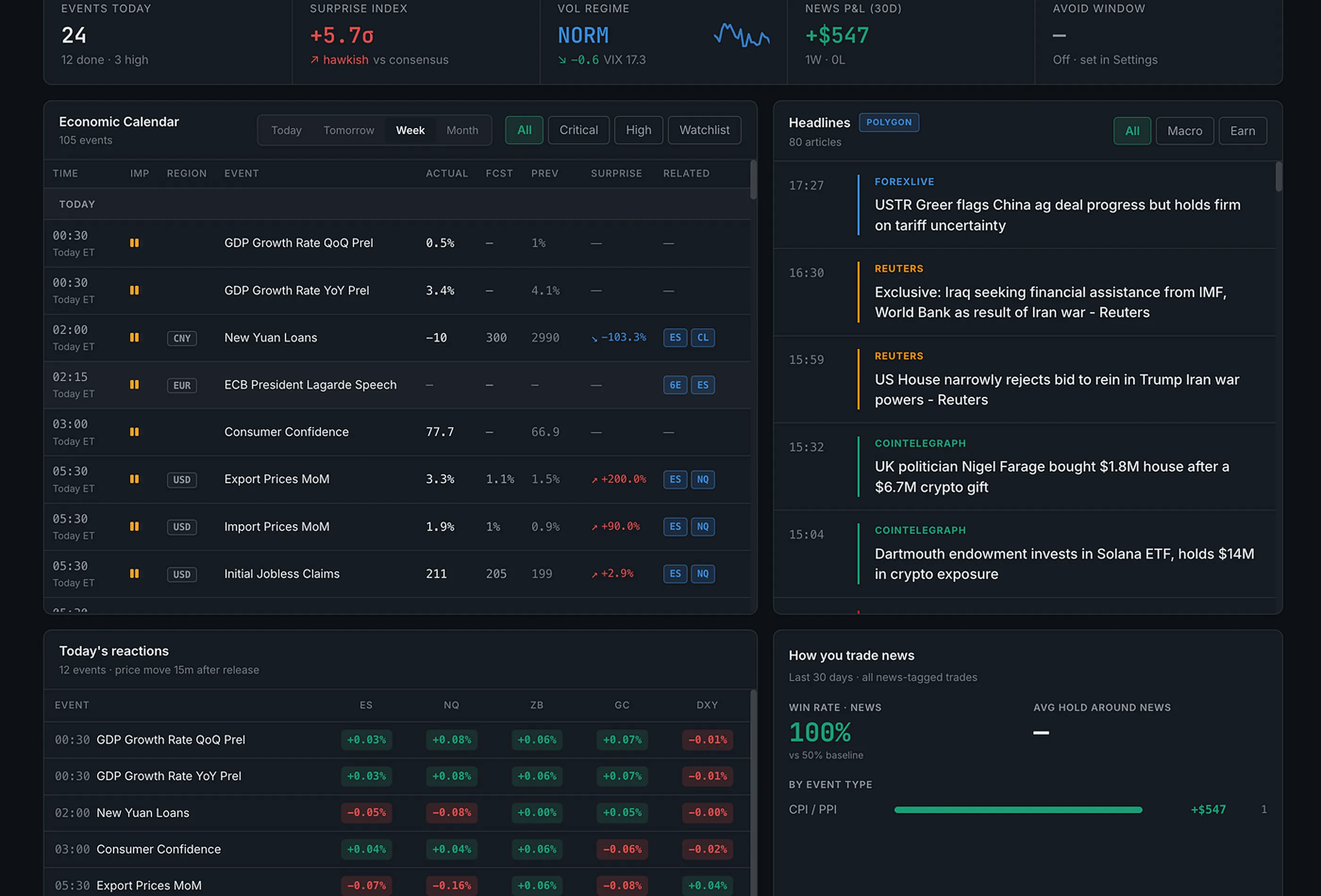Click GC -0.06% cell for Consumer Confidence
The image size is (1321, 896).
click(622, 849)
